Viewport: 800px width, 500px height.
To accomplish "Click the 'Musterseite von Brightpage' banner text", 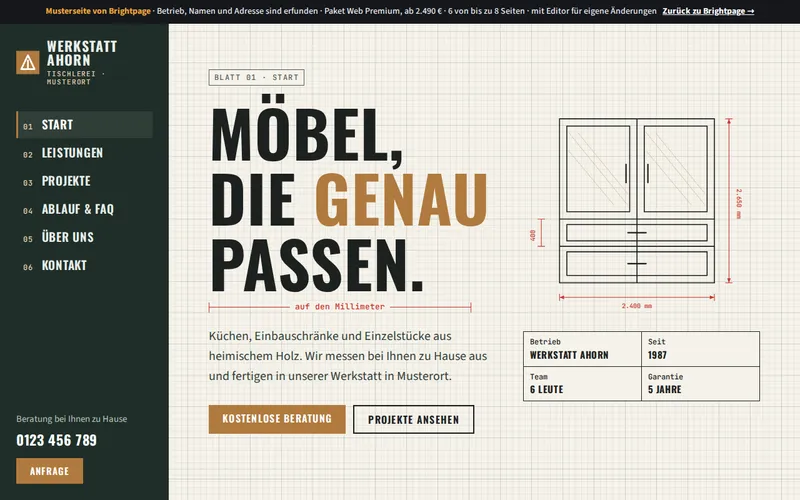I will (98, 11).
